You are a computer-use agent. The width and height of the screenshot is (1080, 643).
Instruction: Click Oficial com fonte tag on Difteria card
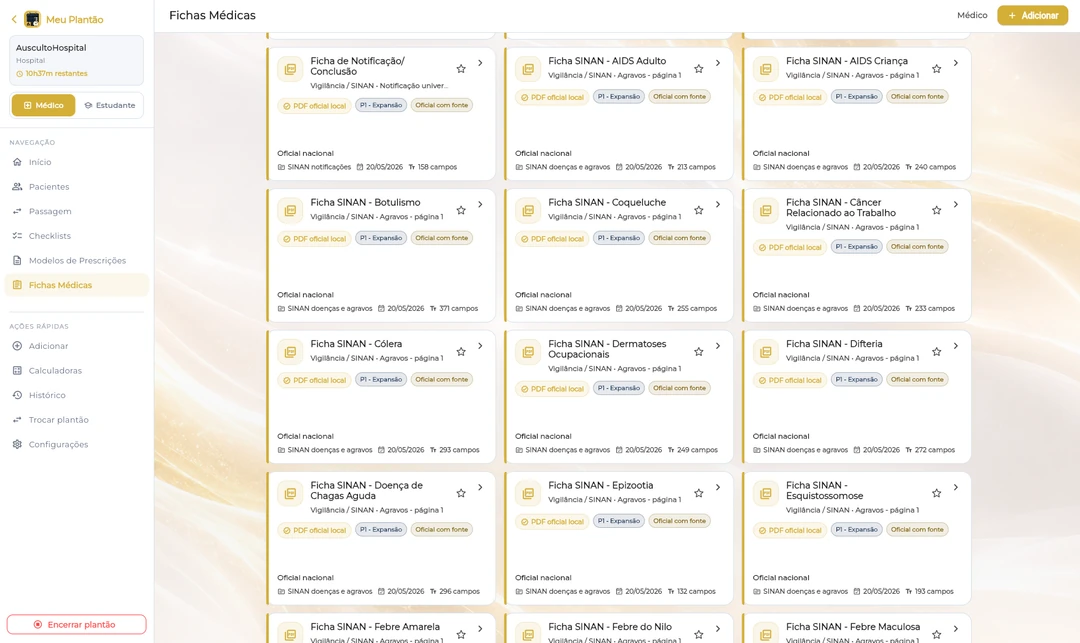click(917, 379)
